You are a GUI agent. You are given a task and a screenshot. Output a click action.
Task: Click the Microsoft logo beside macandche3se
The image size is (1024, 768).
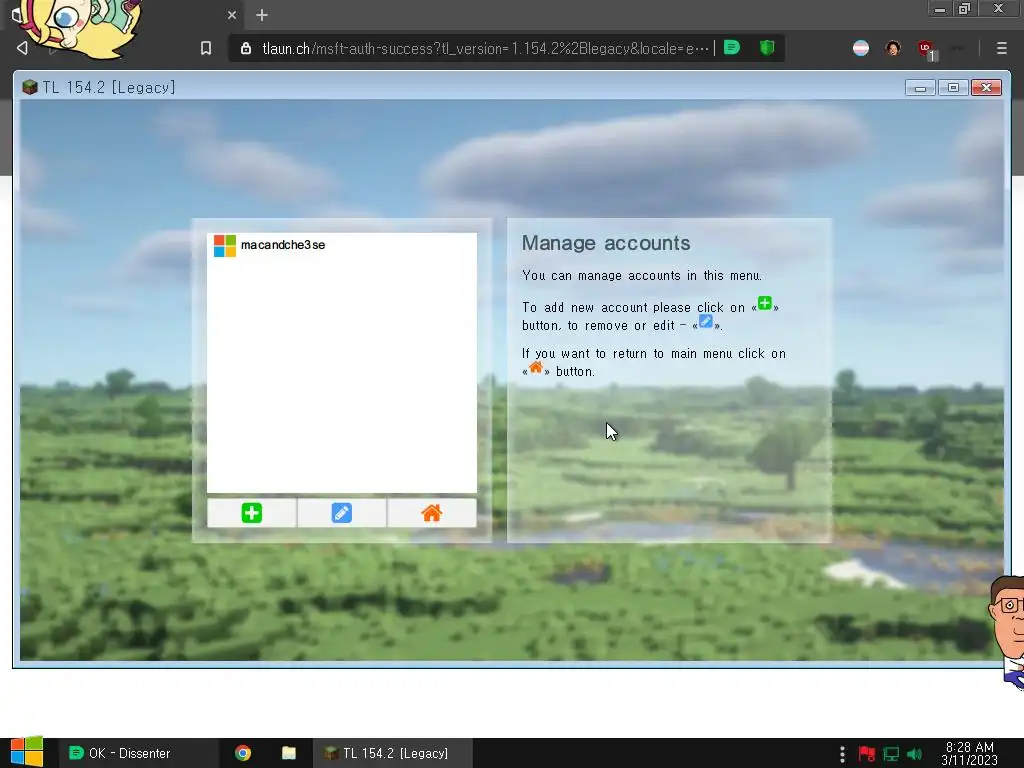[225, 246]
